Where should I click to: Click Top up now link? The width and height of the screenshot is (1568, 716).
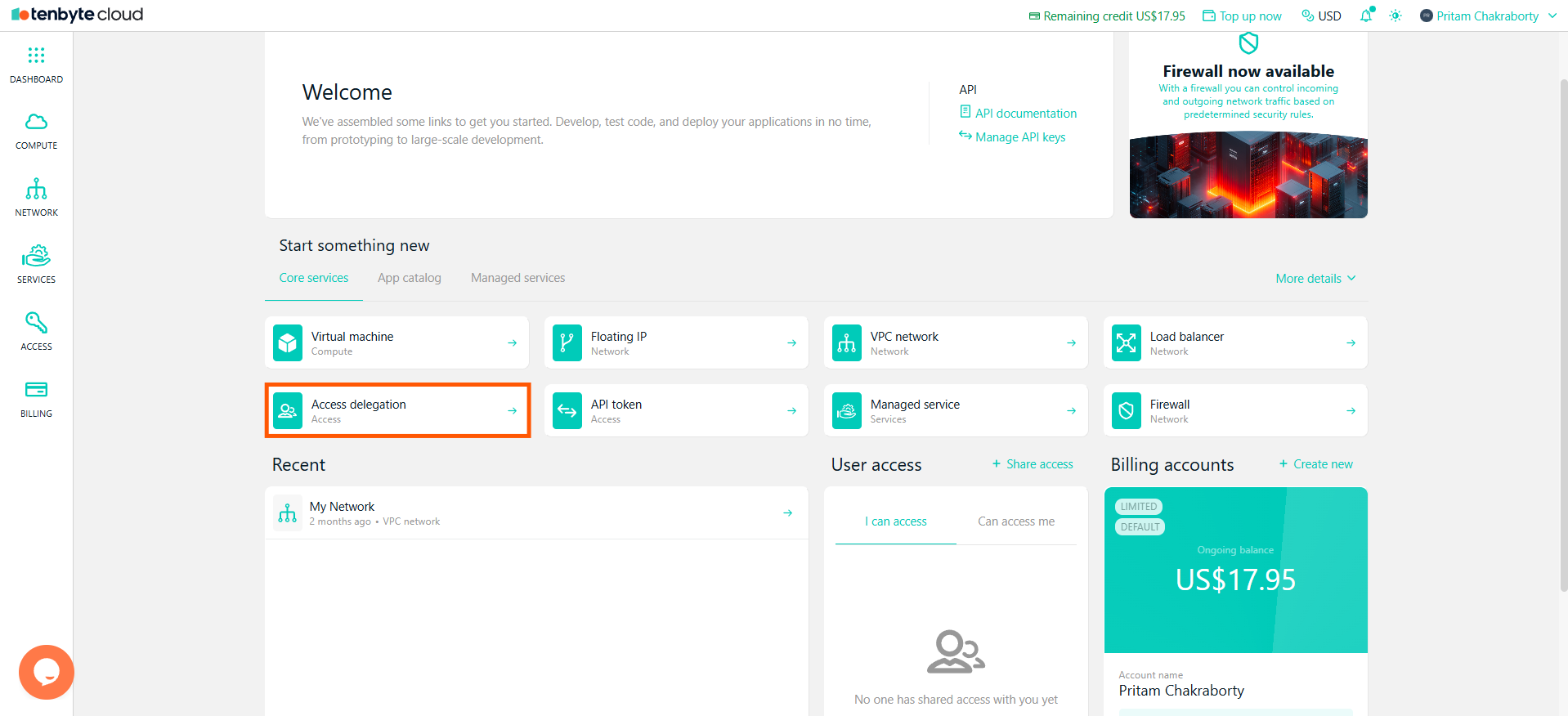[1242, 16]
